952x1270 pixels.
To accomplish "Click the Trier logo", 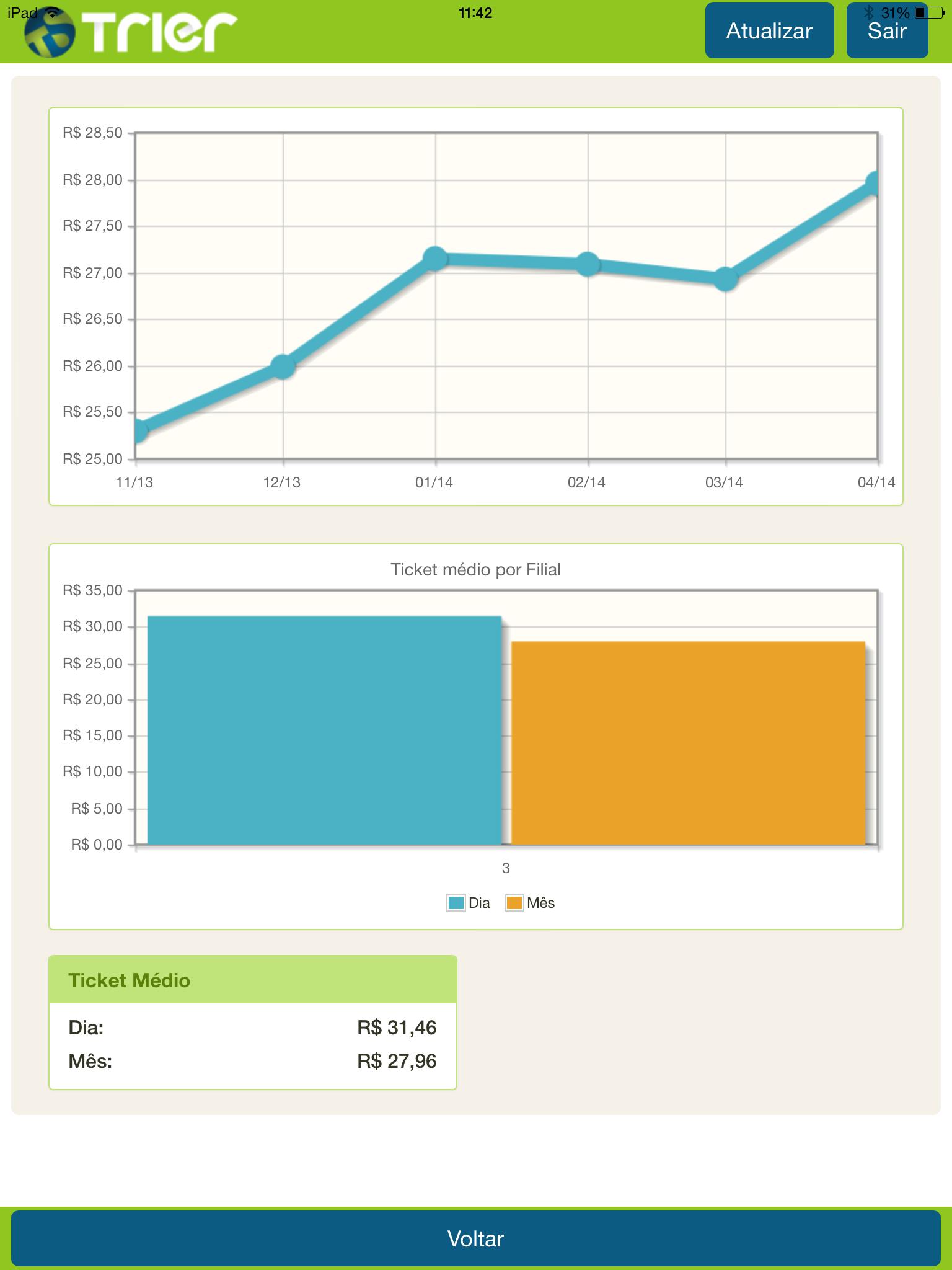I will pyautogui.click(x=131, y=32).
